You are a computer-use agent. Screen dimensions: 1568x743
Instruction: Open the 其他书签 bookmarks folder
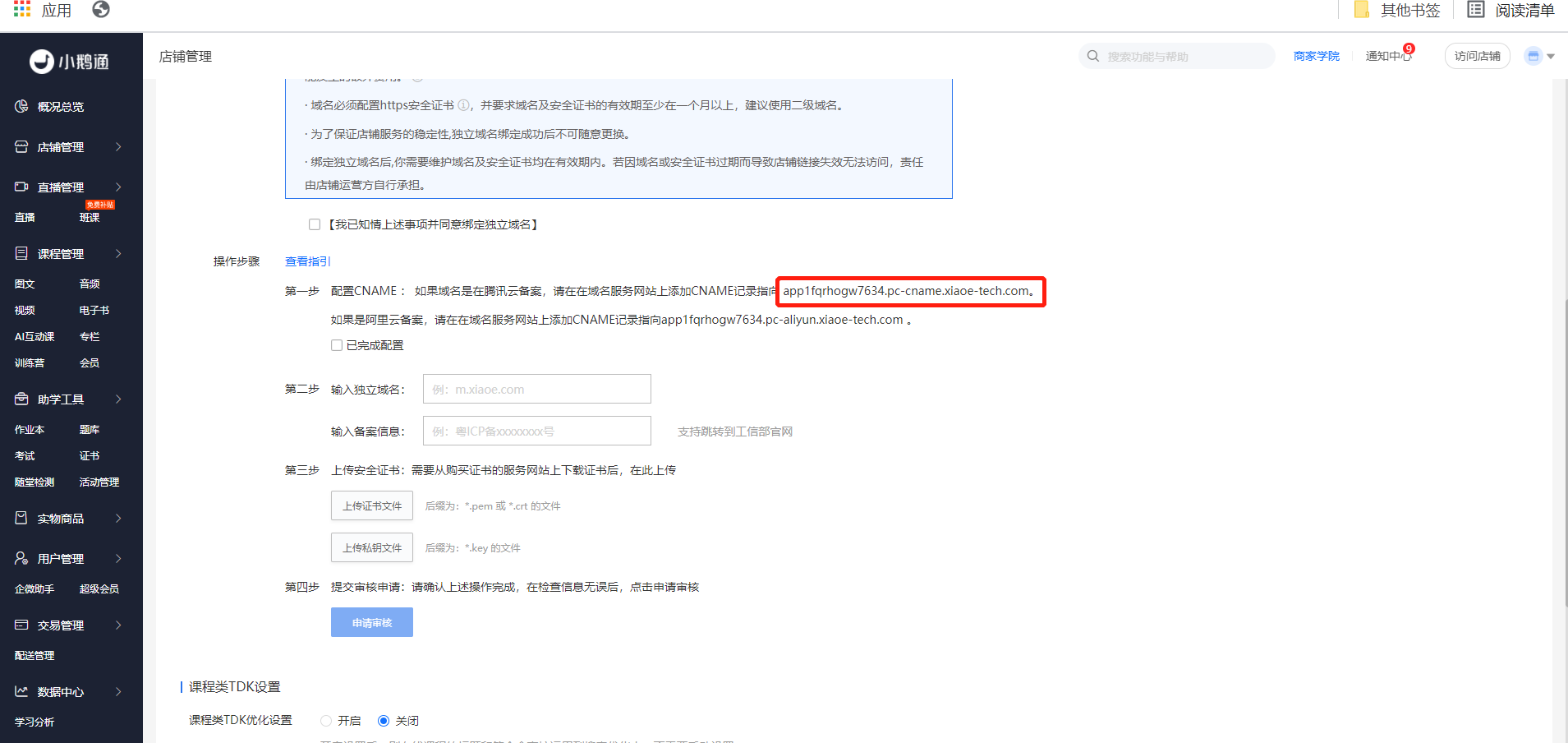[x=1396, y=10]
